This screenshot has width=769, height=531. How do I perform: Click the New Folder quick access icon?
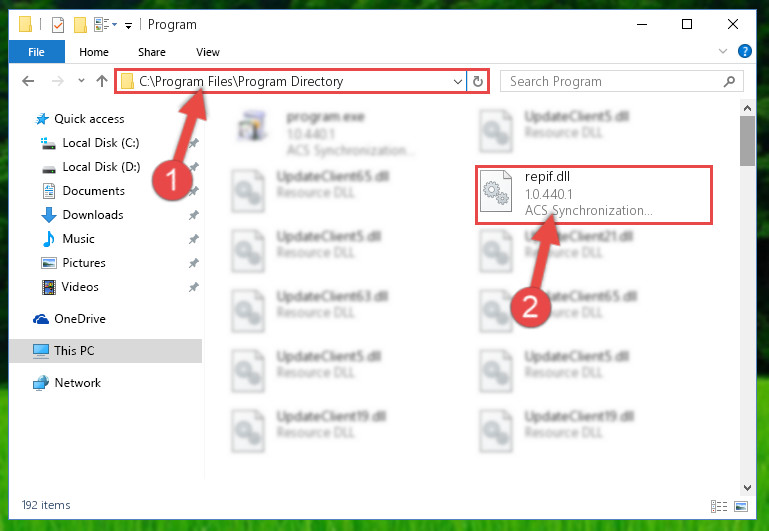80,24
